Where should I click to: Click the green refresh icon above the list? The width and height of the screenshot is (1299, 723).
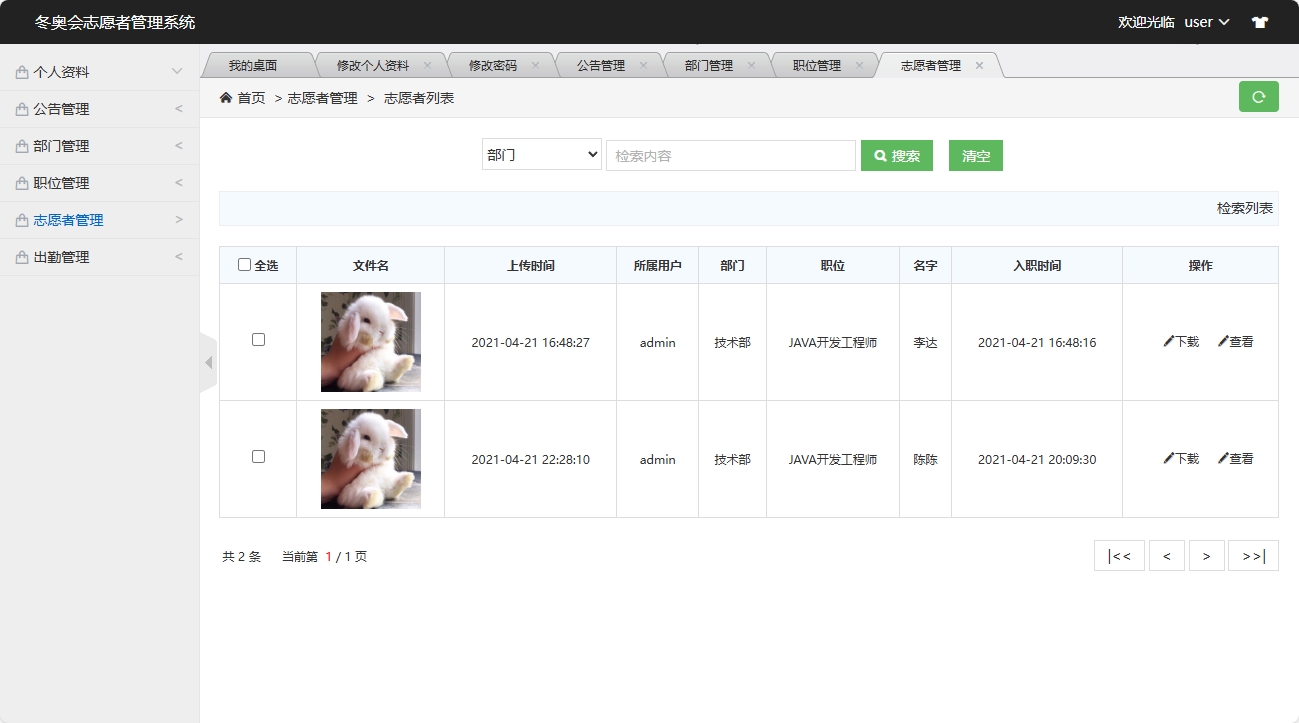(x=1258, y=98)
